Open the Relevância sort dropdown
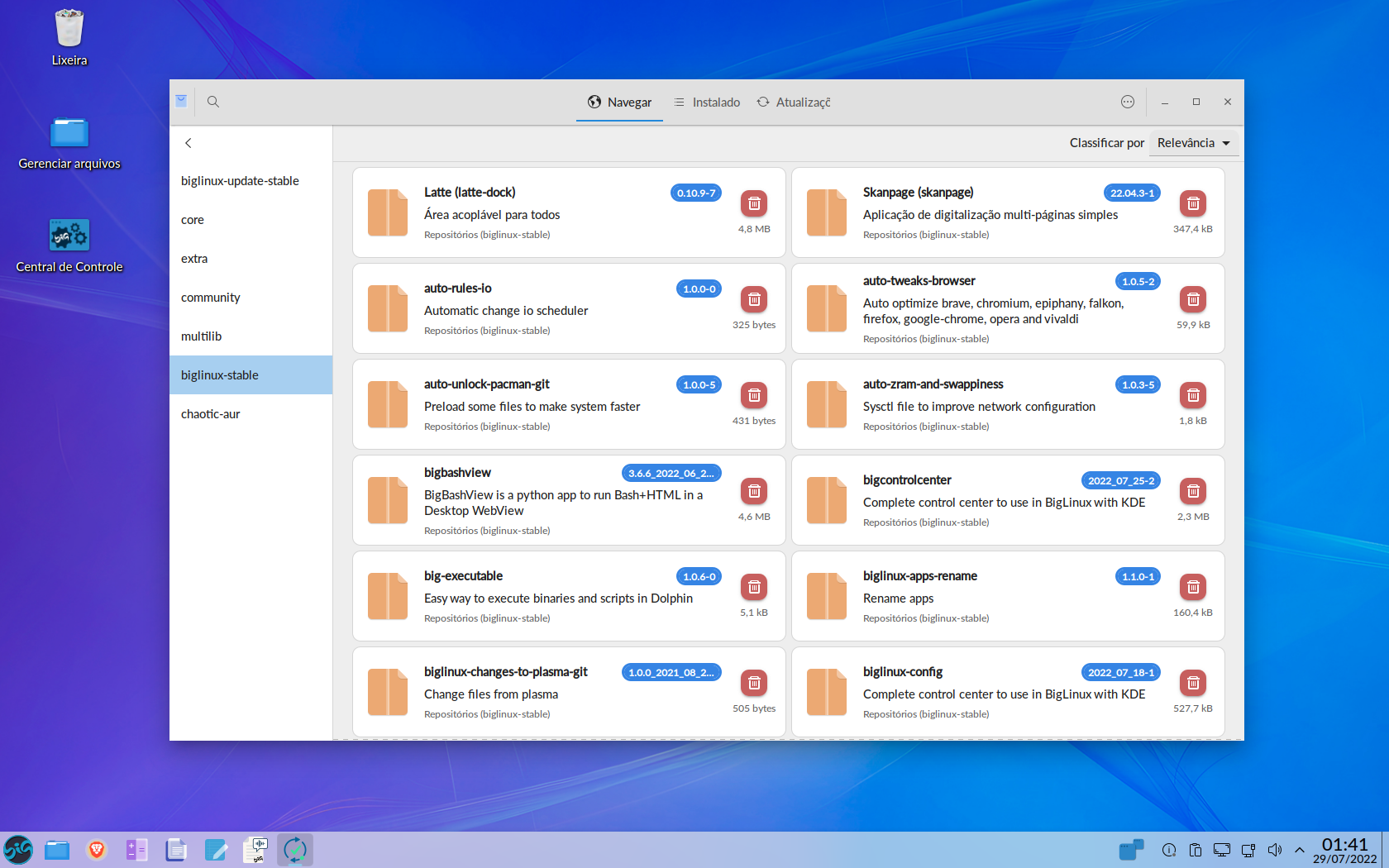The width and height of the screenshot is (1389, 868). 1194,143
